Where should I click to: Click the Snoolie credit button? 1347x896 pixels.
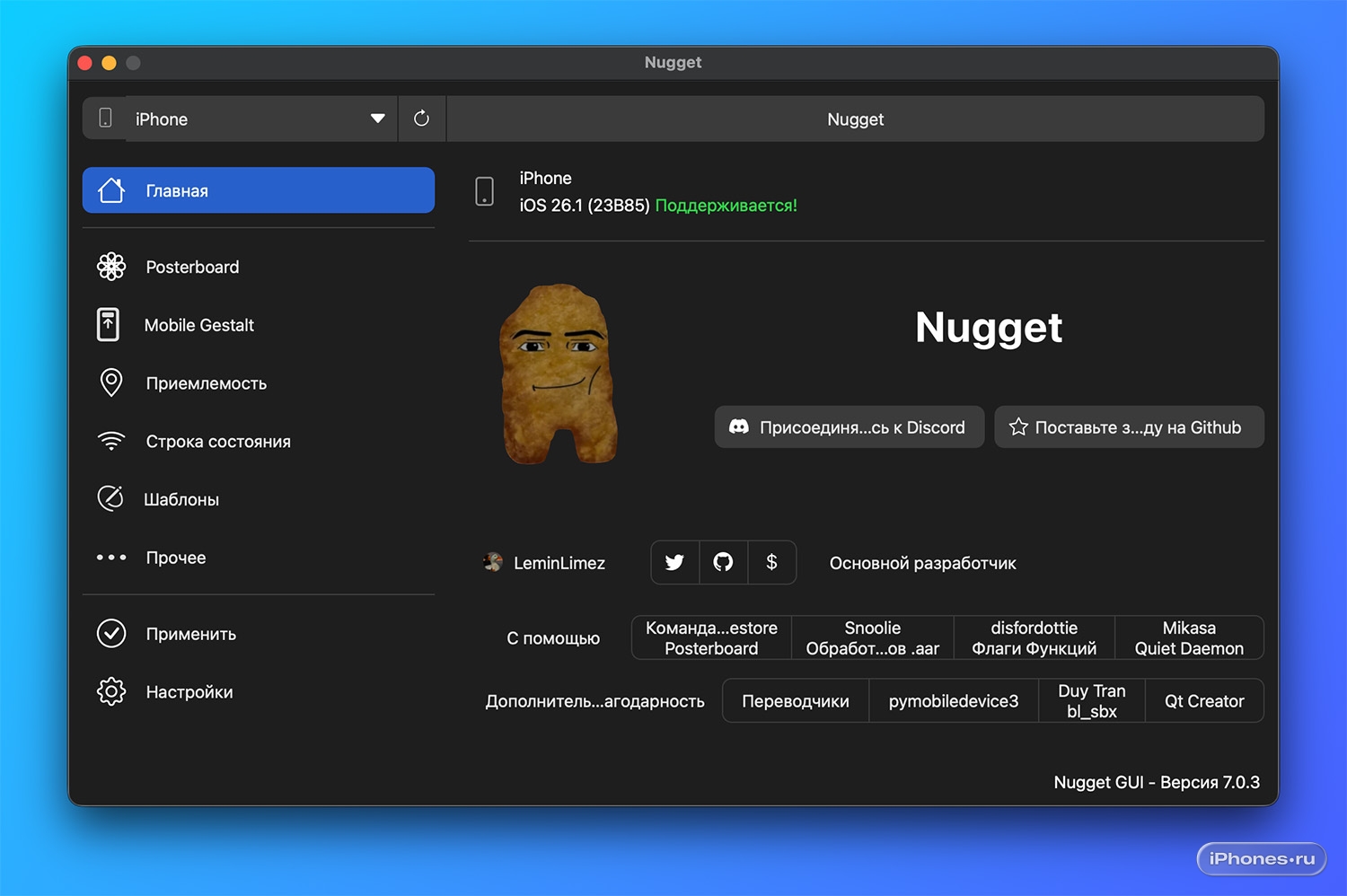coord(872,638)
